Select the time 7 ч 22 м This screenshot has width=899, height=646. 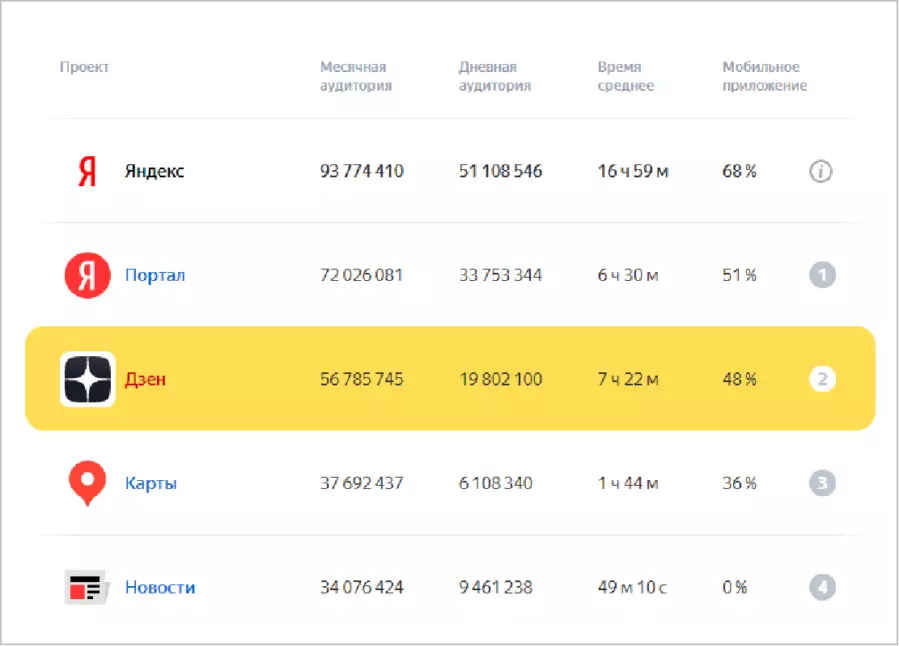point(628,379)
